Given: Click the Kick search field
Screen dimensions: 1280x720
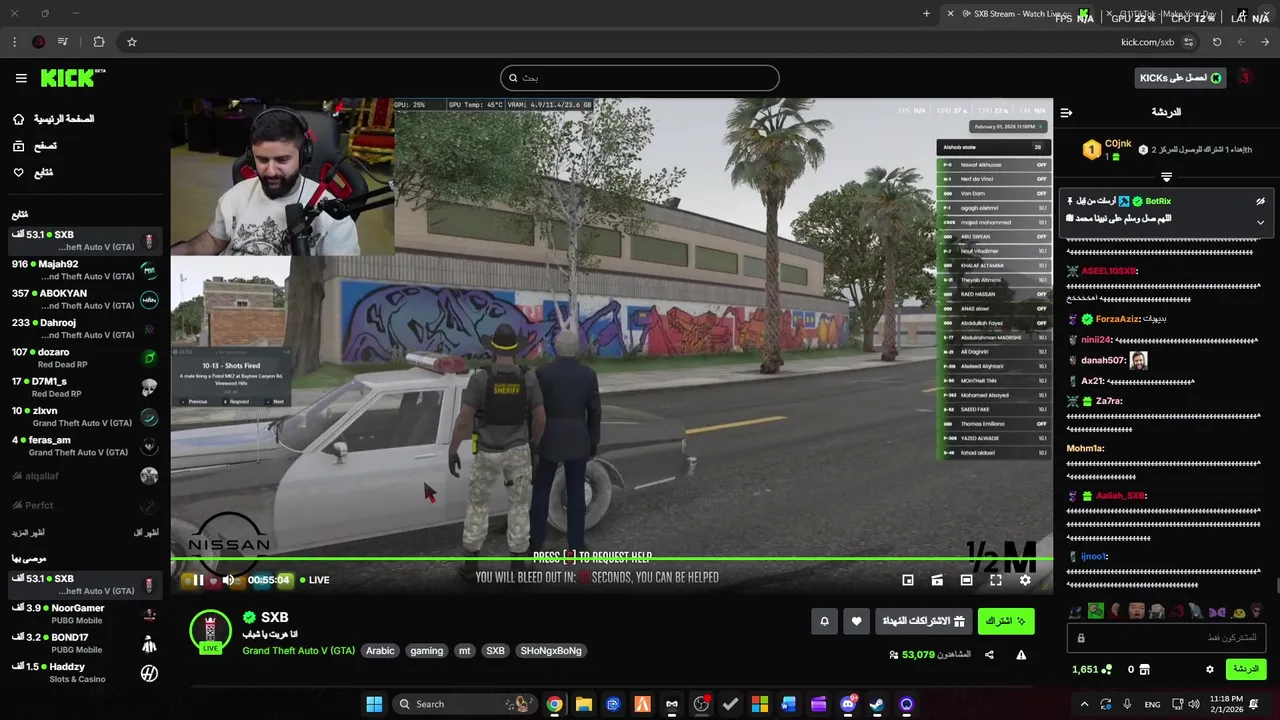Looking at the screenshot, I should tap(639, 78).
